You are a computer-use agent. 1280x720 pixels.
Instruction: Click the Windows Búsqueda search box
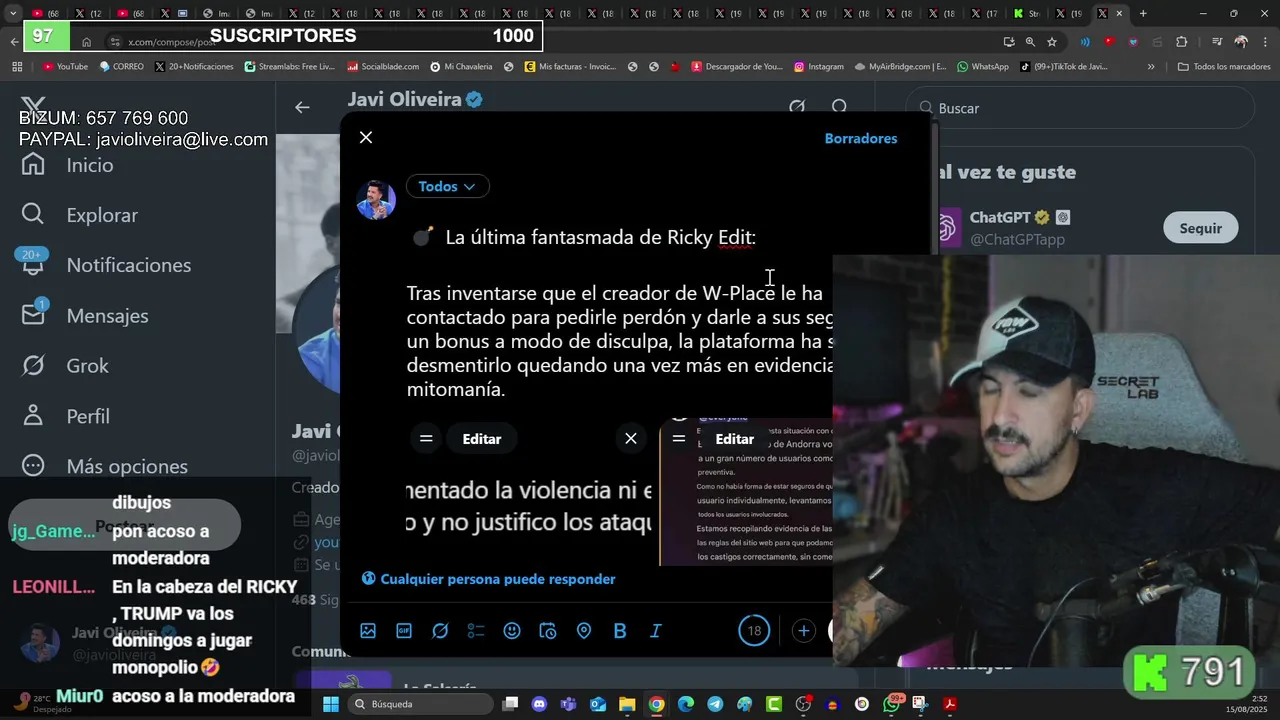420,704
